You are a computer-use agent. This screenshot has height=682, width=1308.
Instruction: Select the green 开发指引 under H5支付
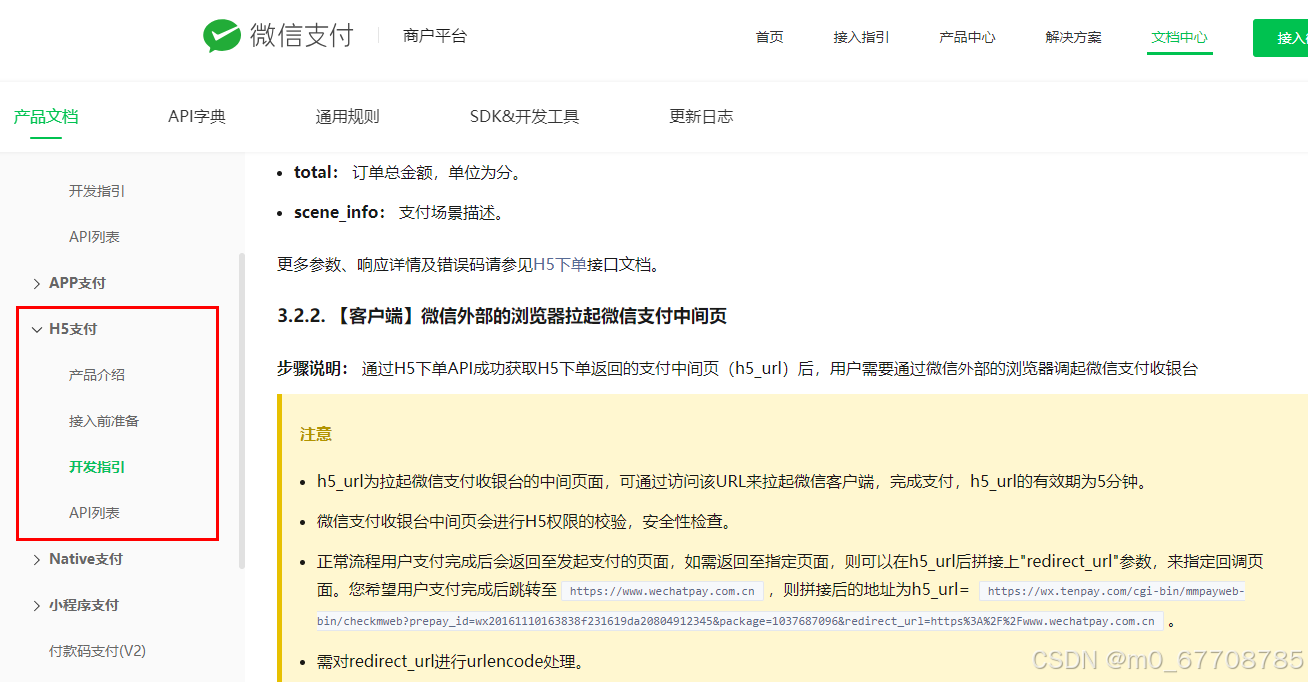(97, 467)
